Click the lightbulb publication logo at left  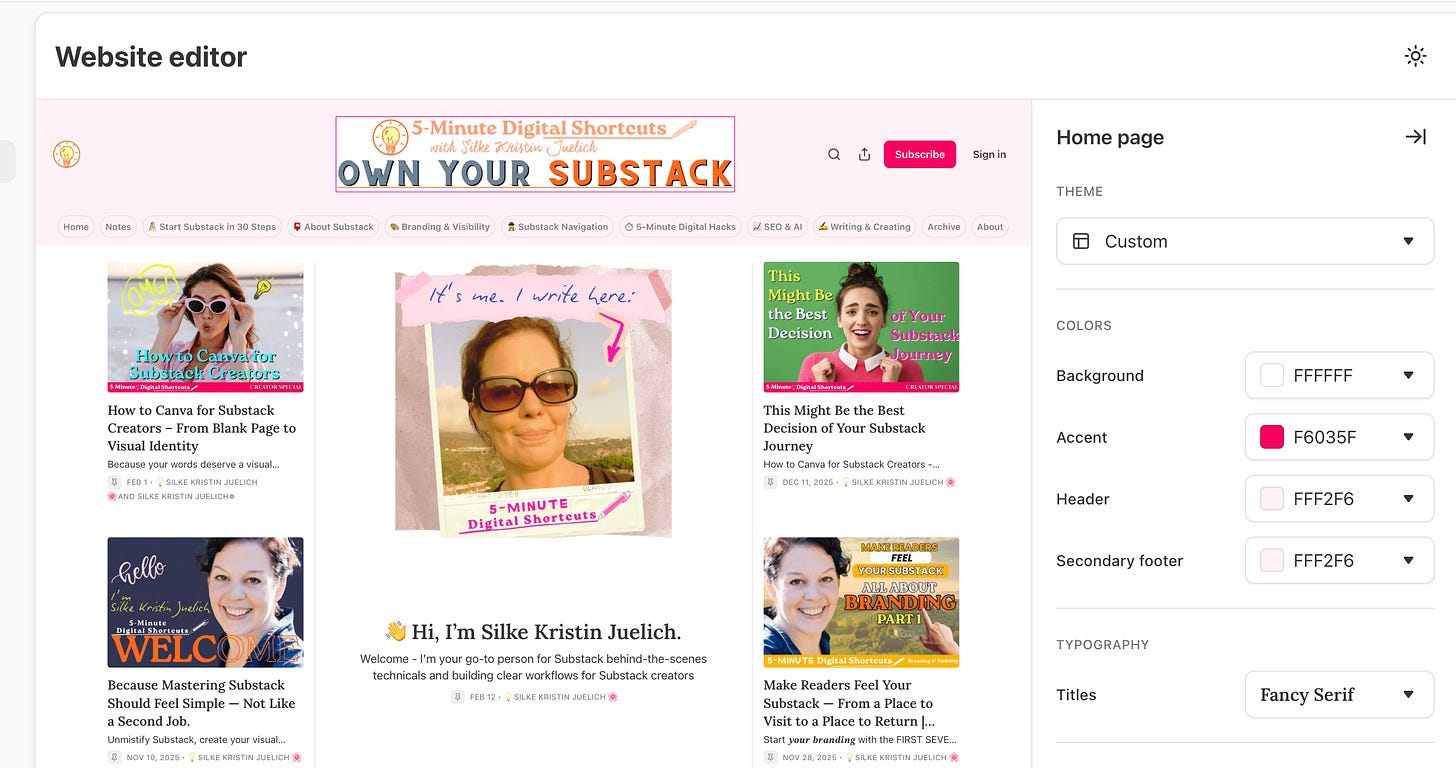(x=67, y=154)
